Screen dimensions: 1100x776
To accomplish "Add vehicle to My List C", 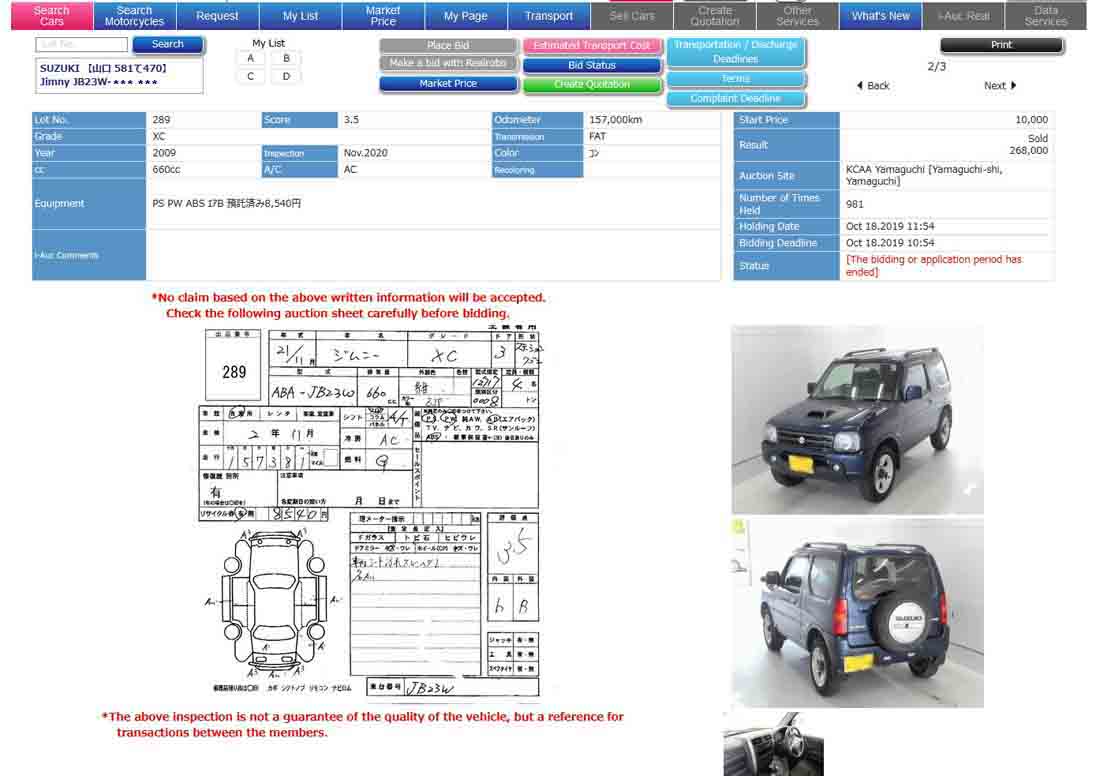I will click(250, 76).
